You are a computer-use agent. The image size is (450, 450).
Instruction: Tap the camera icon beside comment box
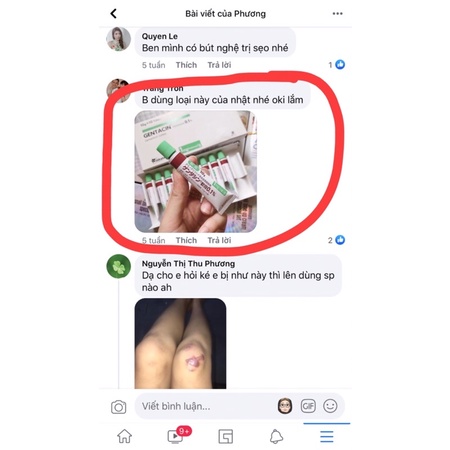[118, 407]
